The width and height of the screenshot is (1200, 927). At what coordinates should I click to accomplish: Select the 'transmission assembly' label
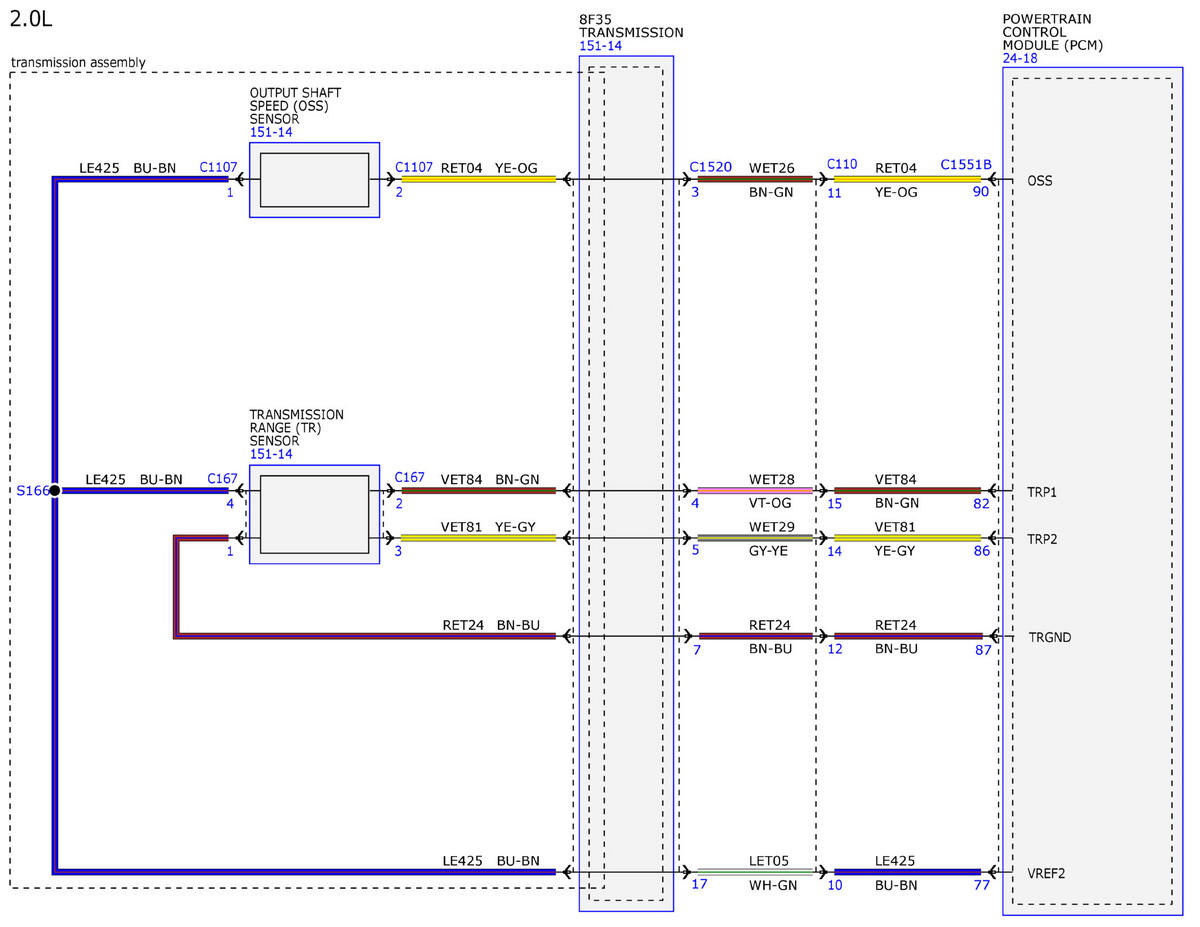pos(78,62)
